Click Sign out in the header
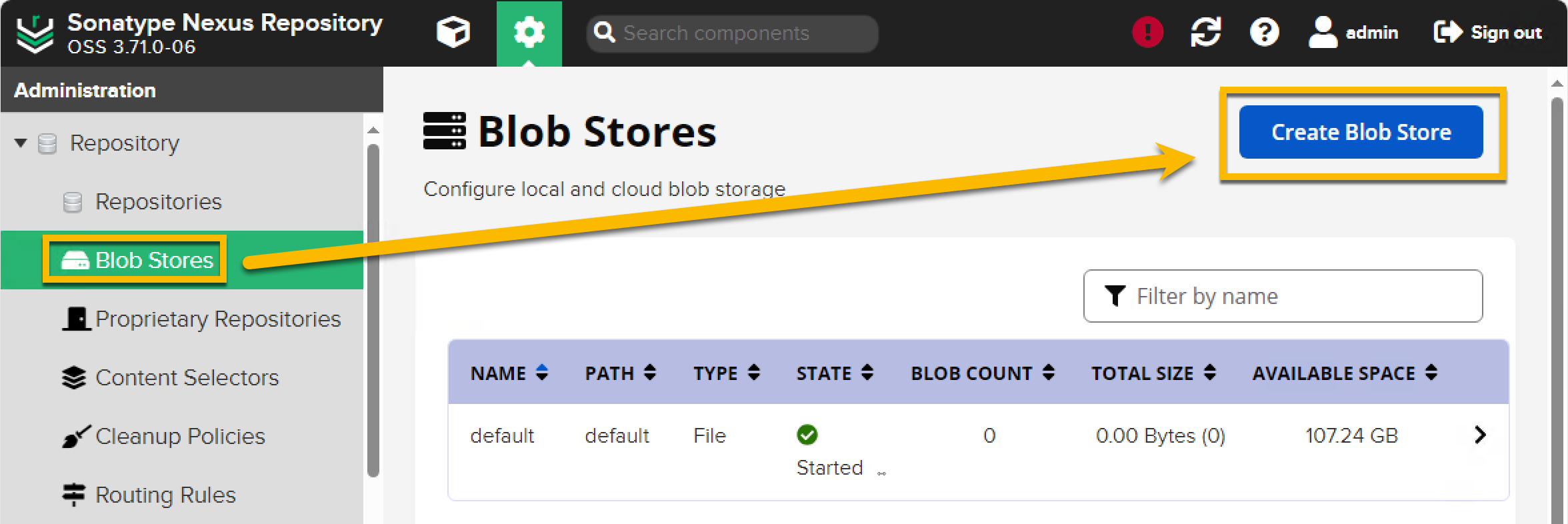The image size is (1568, 524). coord(1487,32)
